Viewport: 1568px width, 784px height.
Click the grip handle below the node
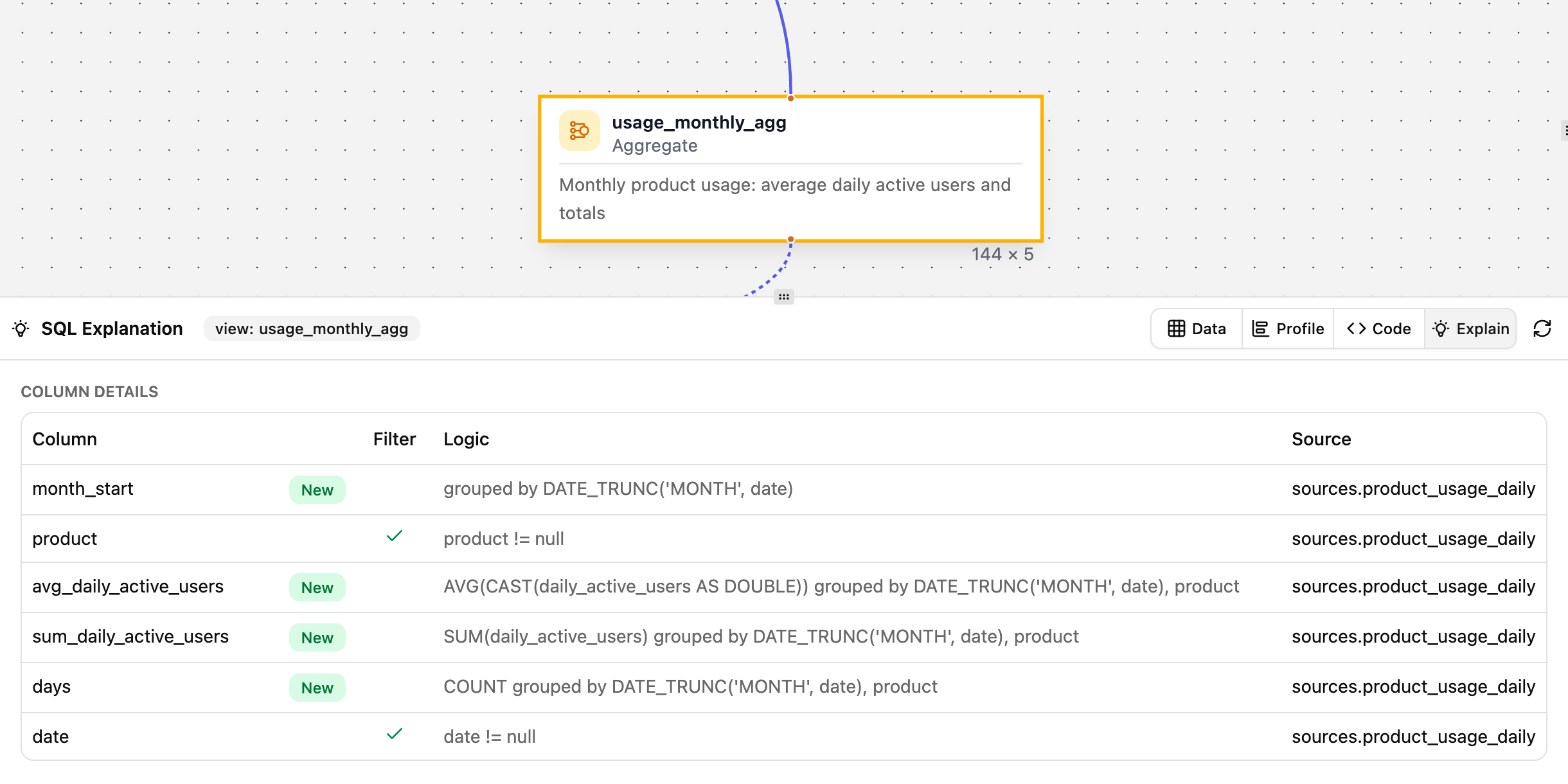[x=784, y=297]
